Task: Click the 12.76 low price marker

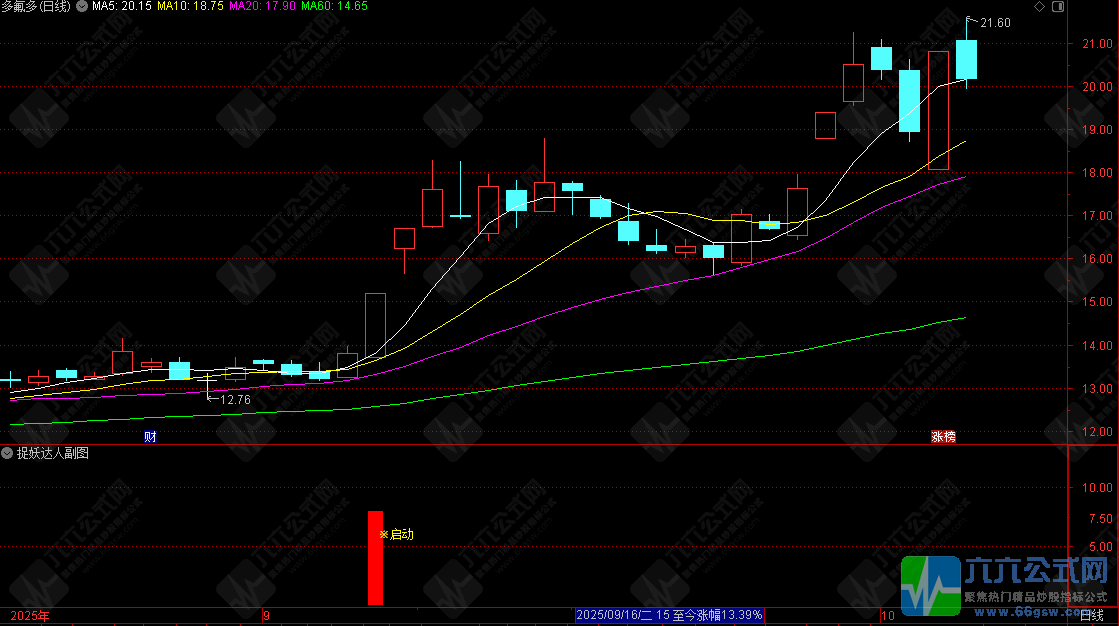Action: click(x=236, y=400)
